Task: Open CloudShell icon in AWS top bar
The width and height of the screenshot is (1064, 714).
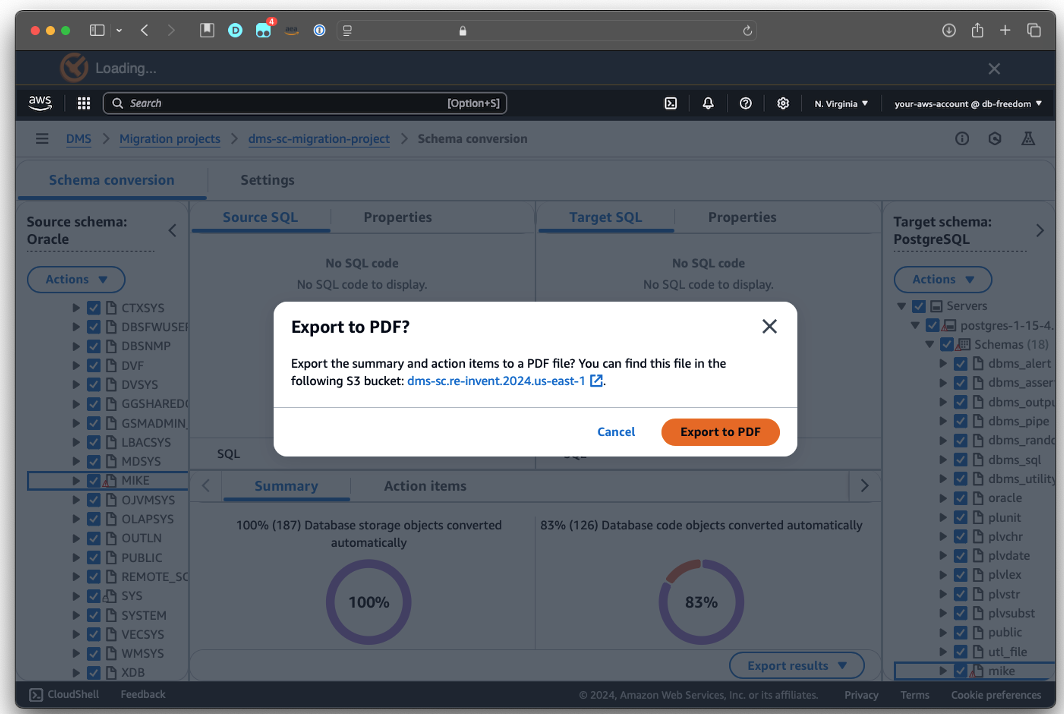Action: pyautogui.click(x=670, y=103)
